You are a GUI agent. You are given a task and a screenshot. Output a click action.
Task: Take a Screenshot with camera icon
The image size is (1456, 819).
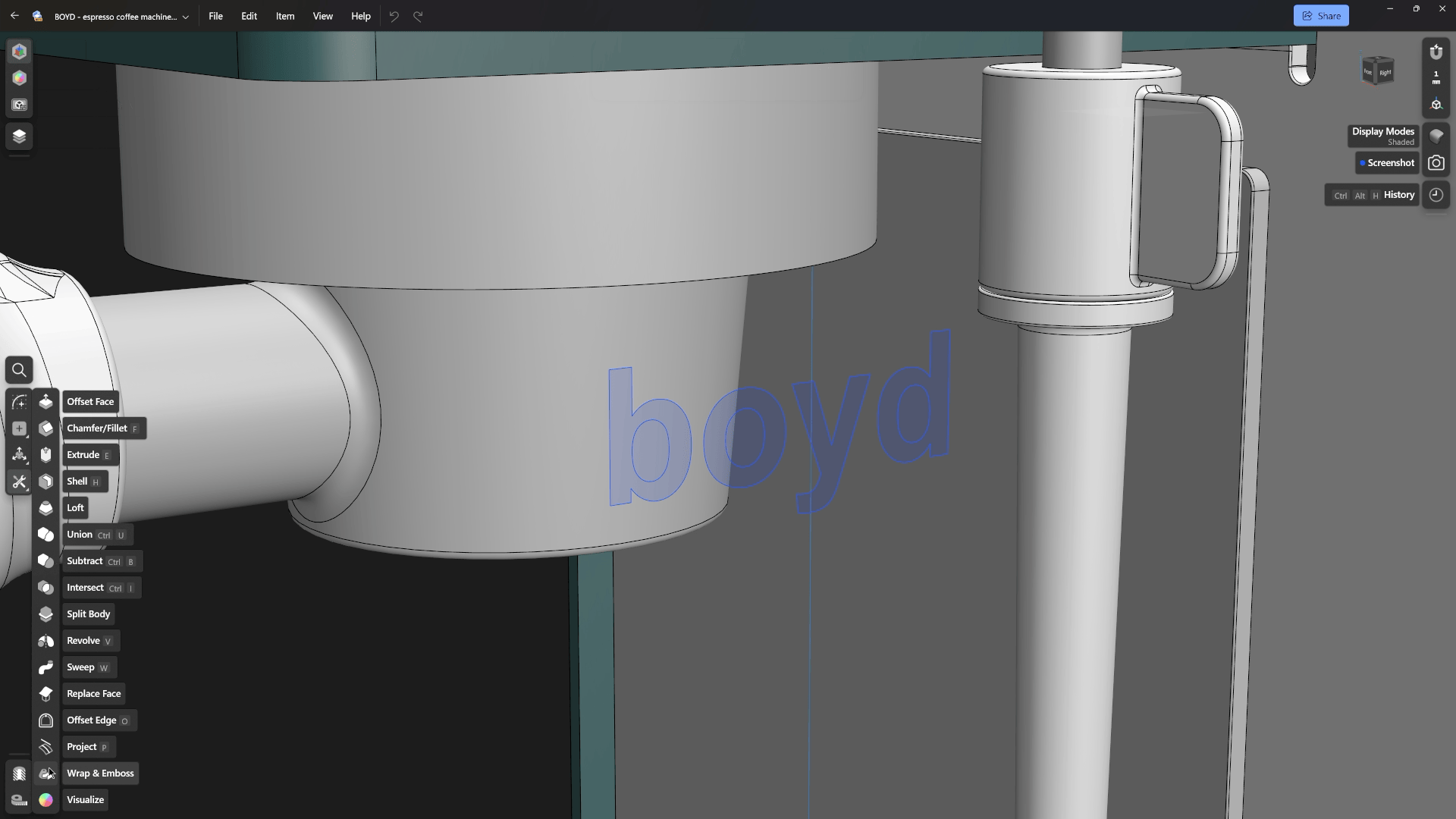point(1436,163)
